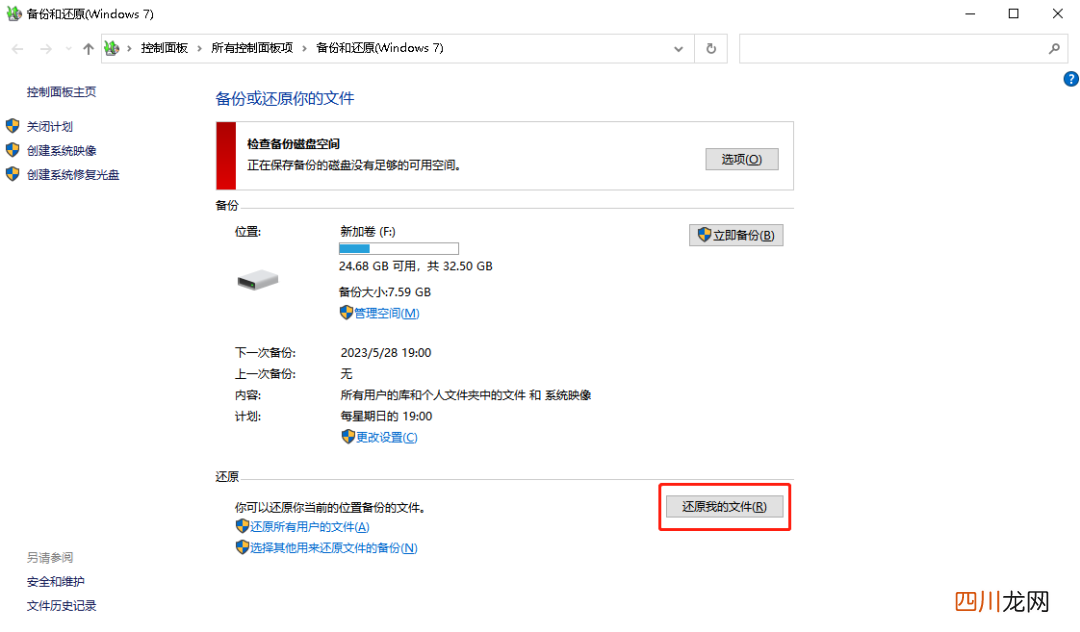The width and height of the screenshot is (1080, 632).
Task: Click the 新加卷 (F:) drive name
Action: pyautogui.click(x=368, y=231)
